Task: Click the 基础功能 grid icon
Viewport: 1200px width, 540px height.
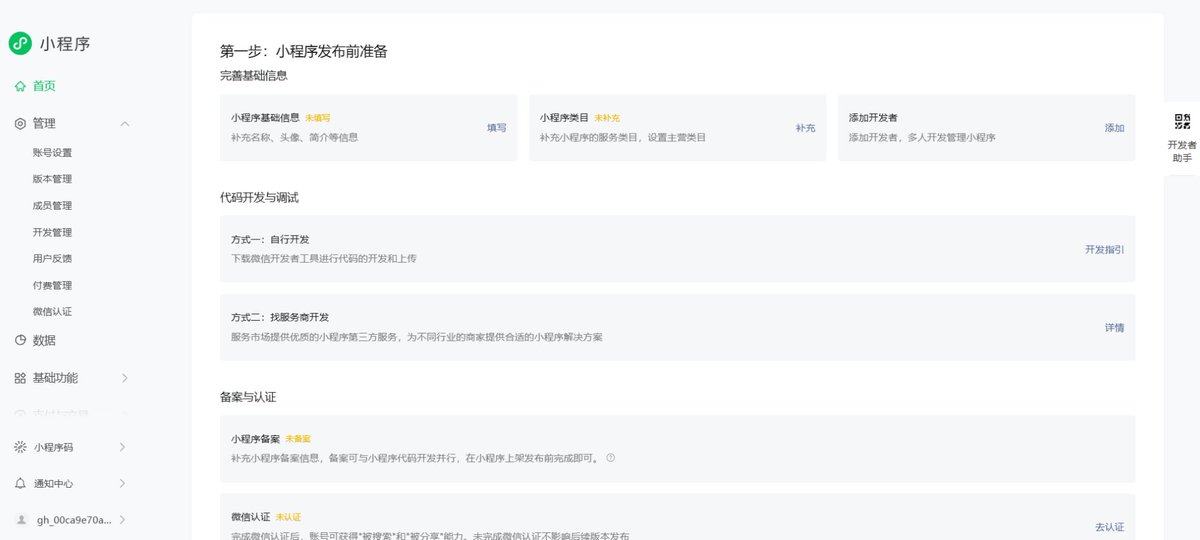Action: [x=20, y=378]
